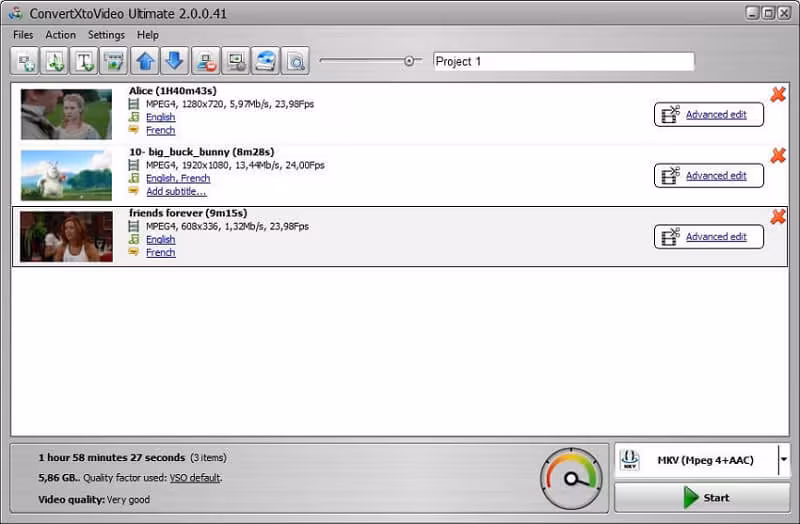Click the title 10- big_buck_bunny (8m28s)

click(202, 152)
